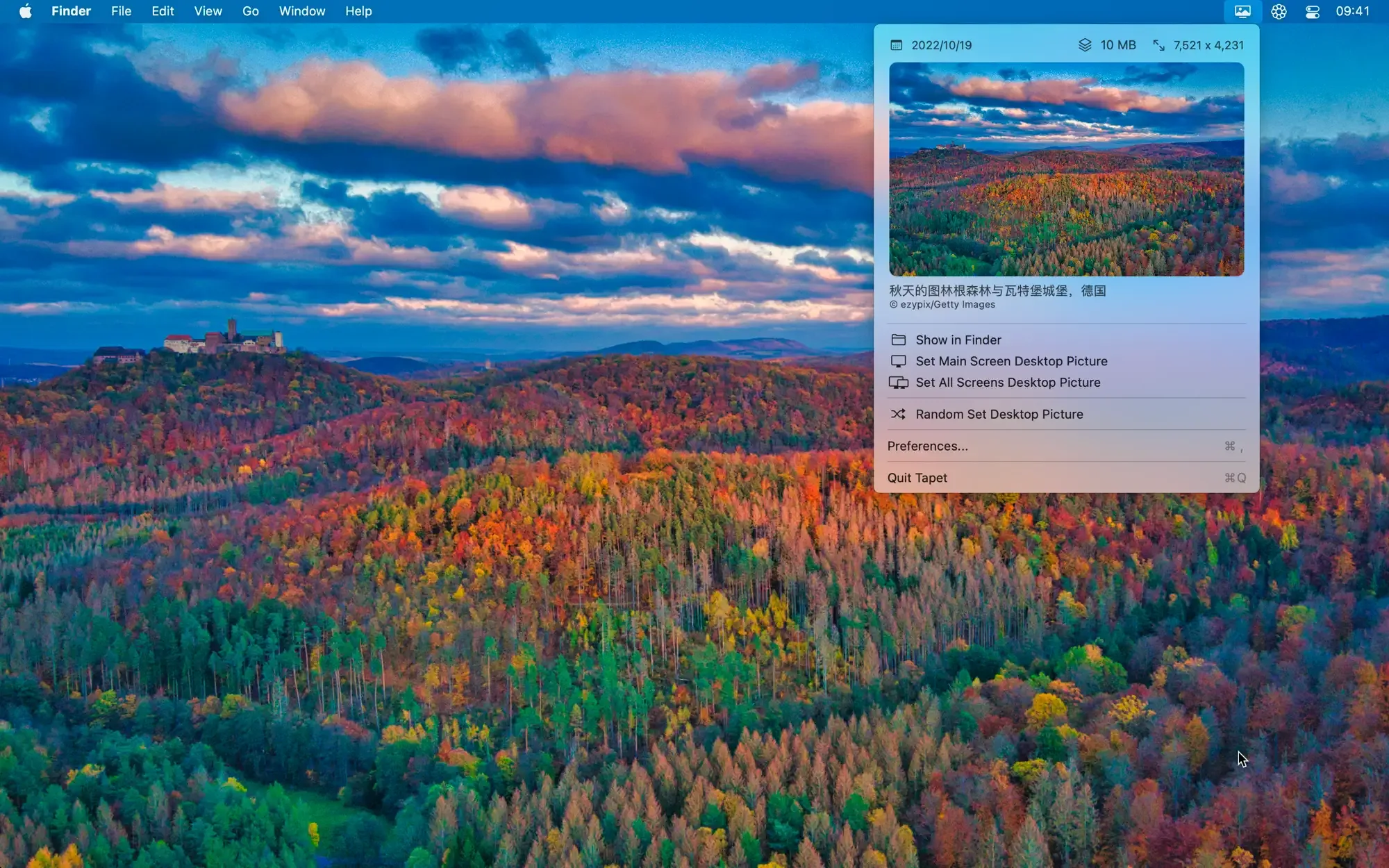Open the Finder File menu
The image size is (1389, 868).
click(x=121, y=11)
